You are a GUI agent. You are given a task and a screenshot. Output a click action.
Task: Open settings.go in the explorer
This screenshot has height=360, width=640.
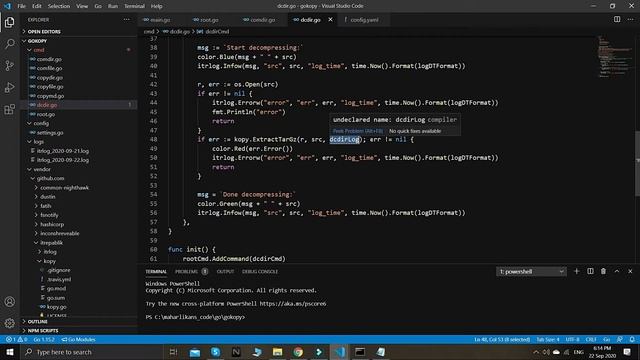coord(50,132)
